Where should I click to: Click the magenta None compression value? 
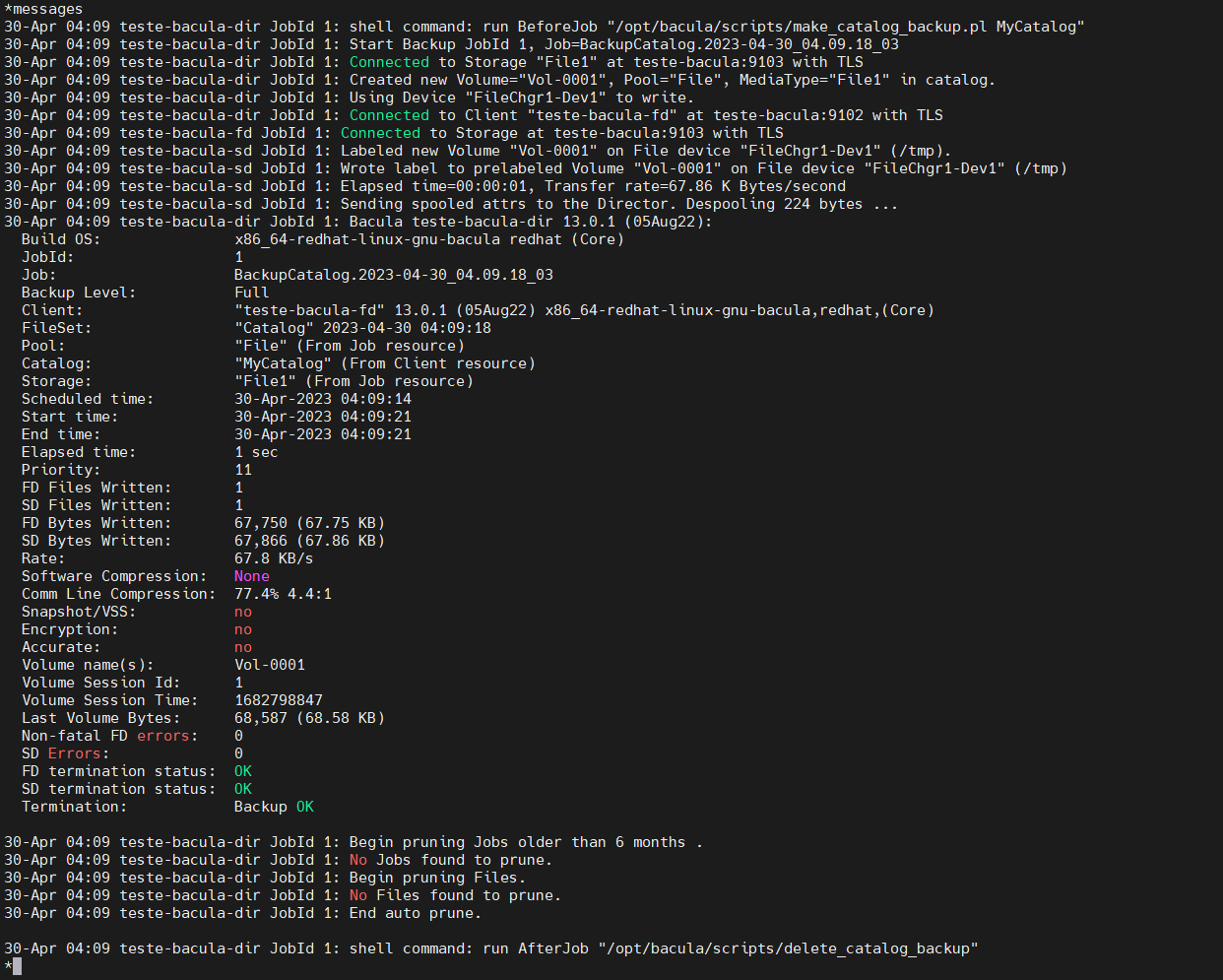point(251,576)
